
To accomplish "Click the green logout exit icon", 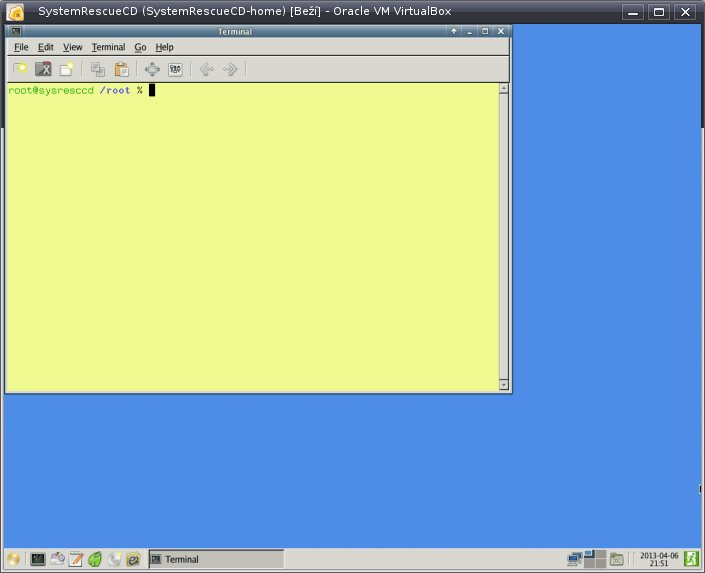I will pos(692,559).
